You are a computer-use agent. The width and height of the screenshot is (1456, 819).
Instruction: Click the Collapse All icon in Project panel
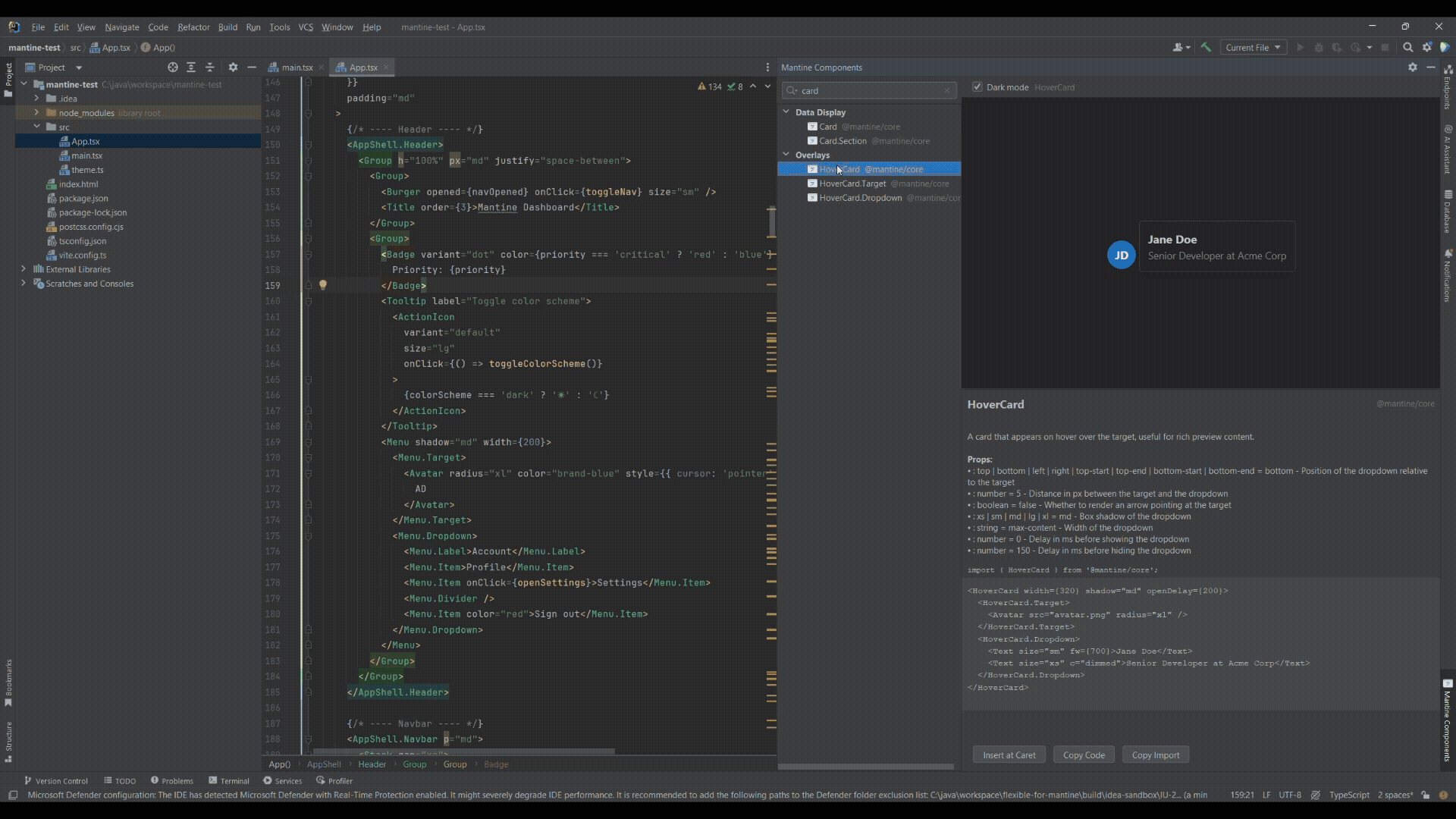click(x=210, y=67)
